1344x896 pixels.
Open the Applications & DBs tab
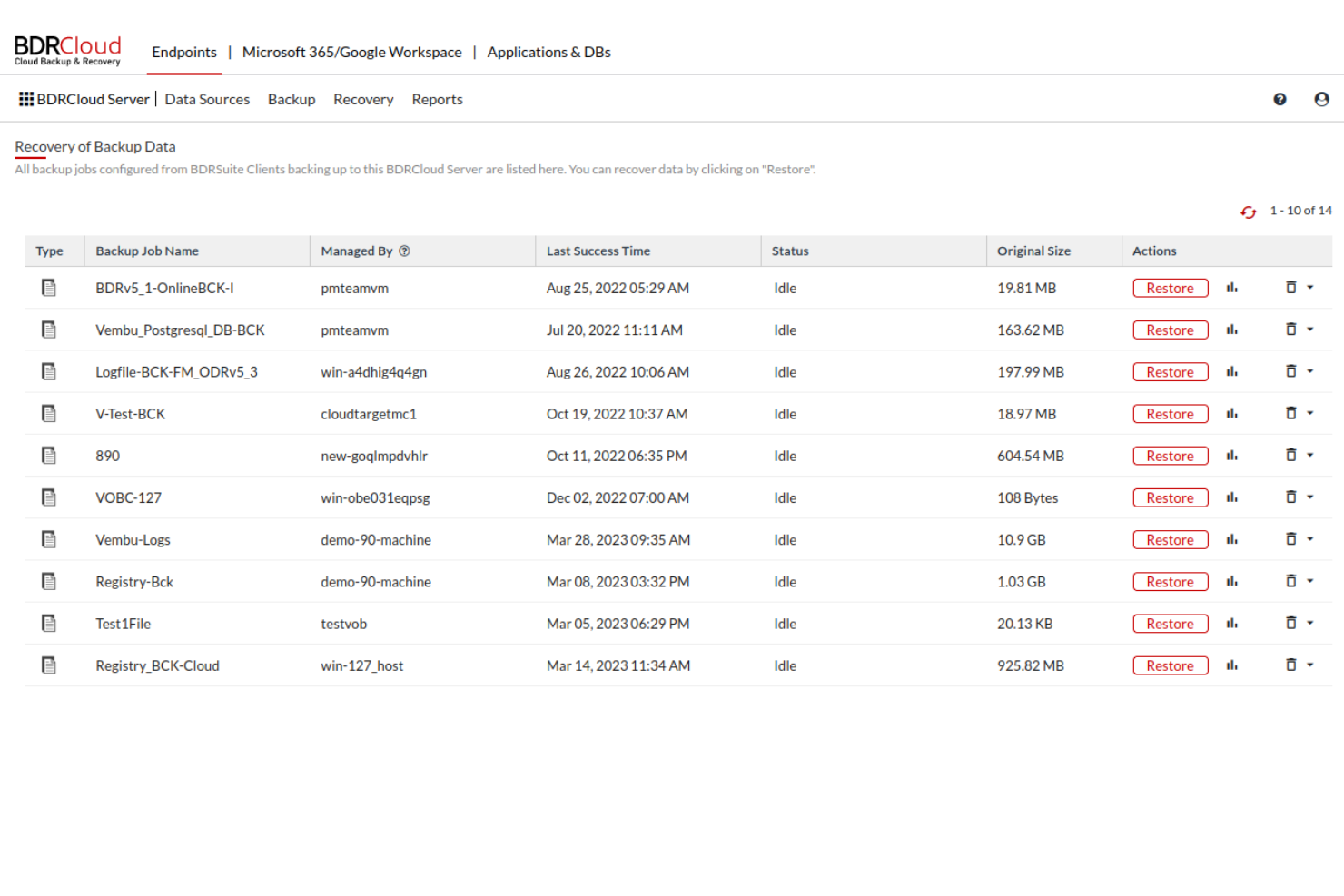click(548, 53)
